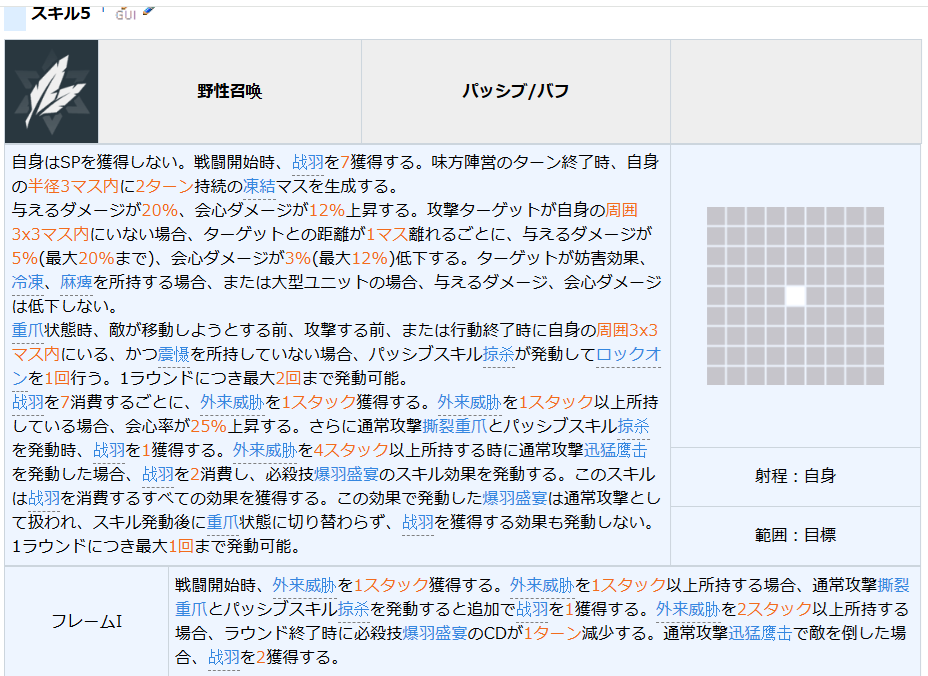Click the pencil edit icon beside the heading
The width and height of the screenshot is (928, 676).
coord(149,10)
